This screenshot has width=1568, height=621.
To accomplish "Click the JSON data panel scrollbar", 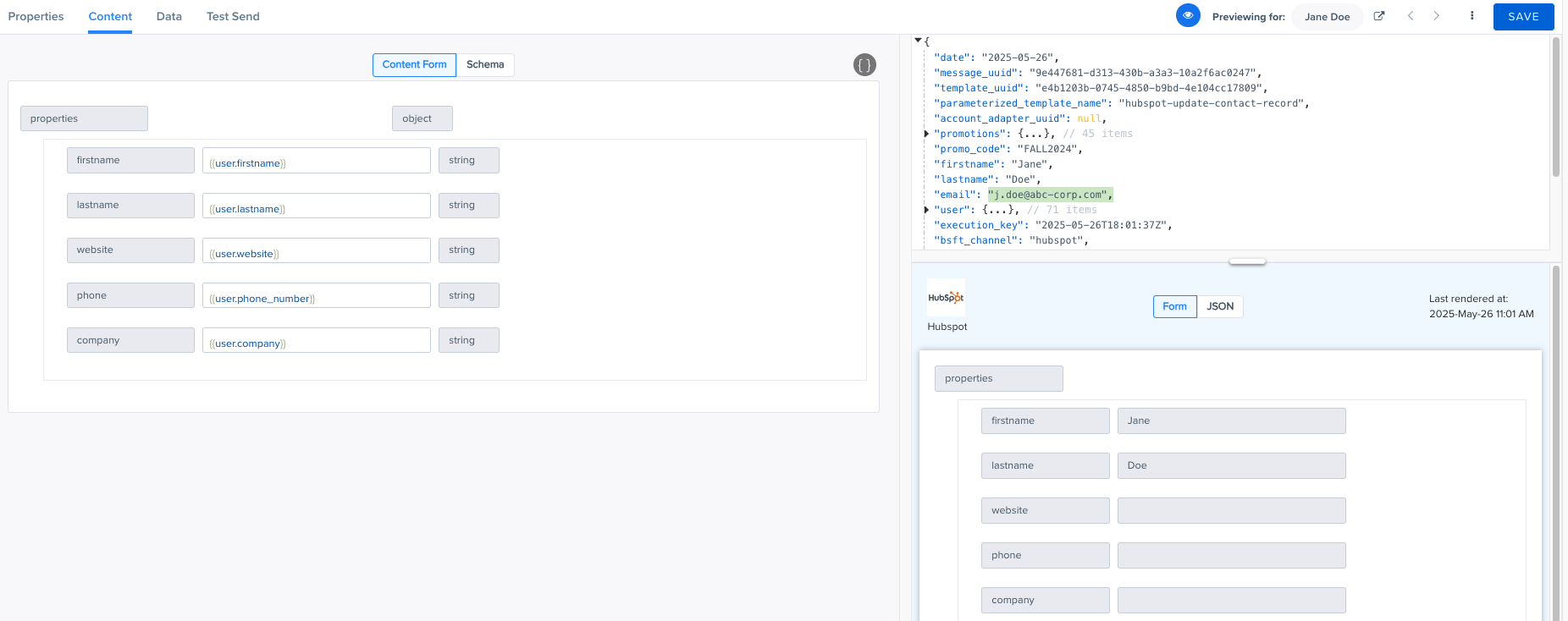I will [x=1555, y=107].
